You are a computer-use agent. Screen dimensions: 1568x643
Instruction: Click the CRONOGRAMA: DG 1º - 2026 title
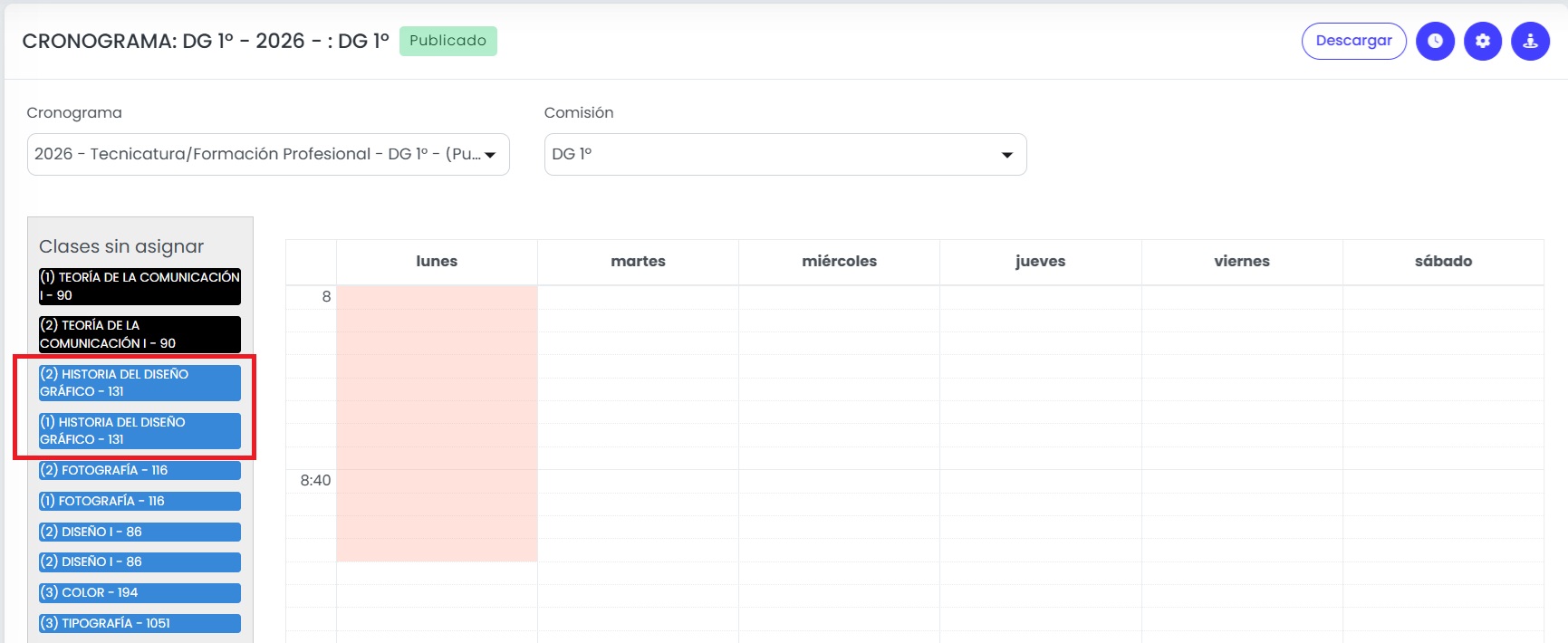[x=206, y=41]
